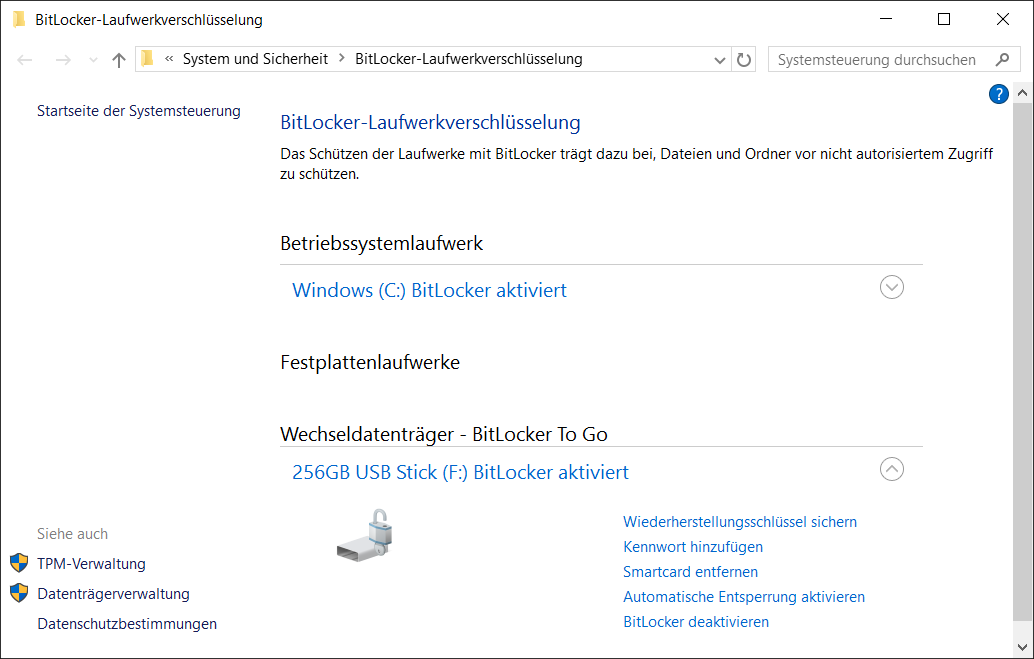
Task: Click the folder icon in the address bar
Action: point(147,59)
